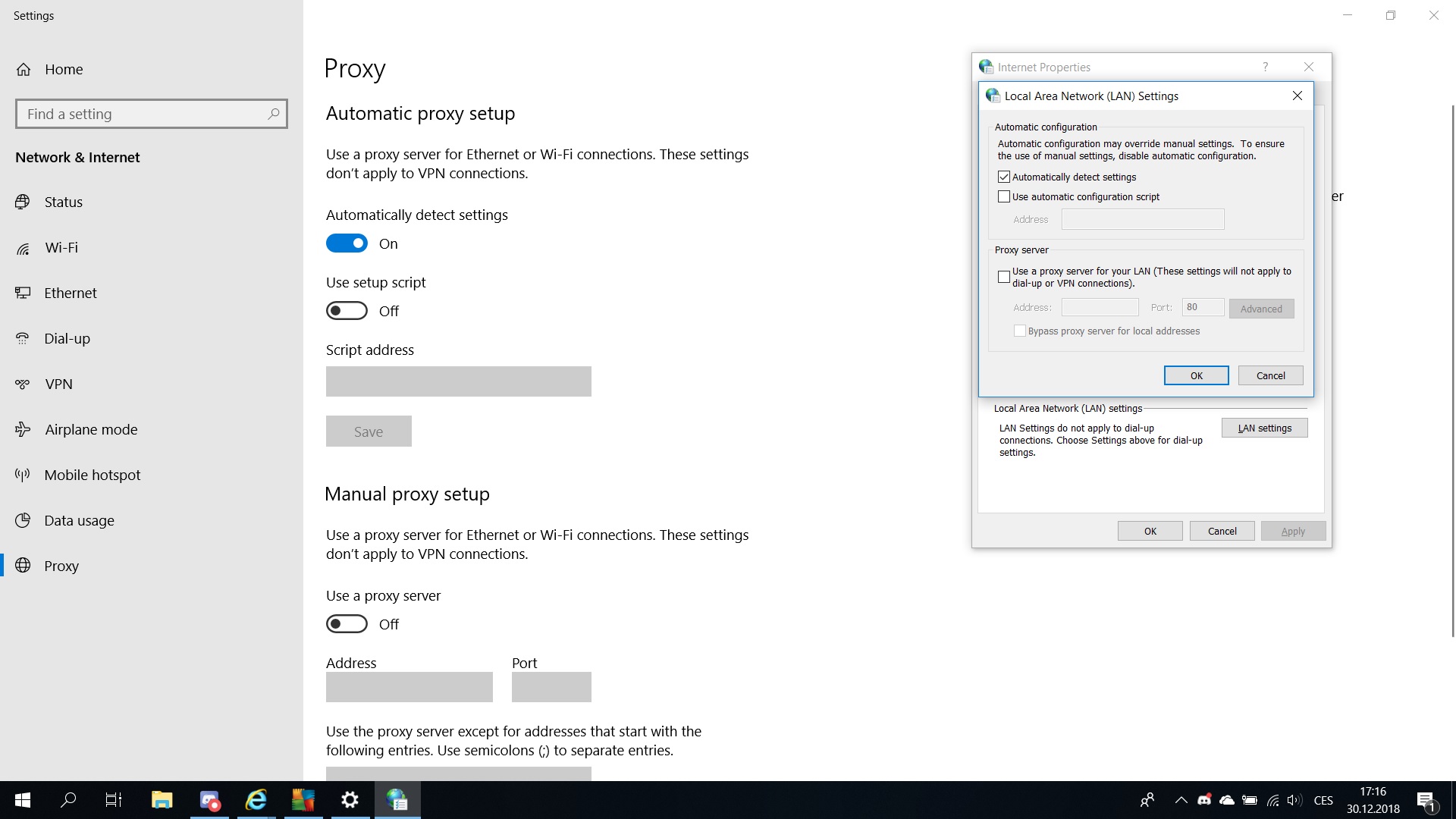Open Airplane mode settings
The image size is (1456, 819).
[x=77, y=429]
